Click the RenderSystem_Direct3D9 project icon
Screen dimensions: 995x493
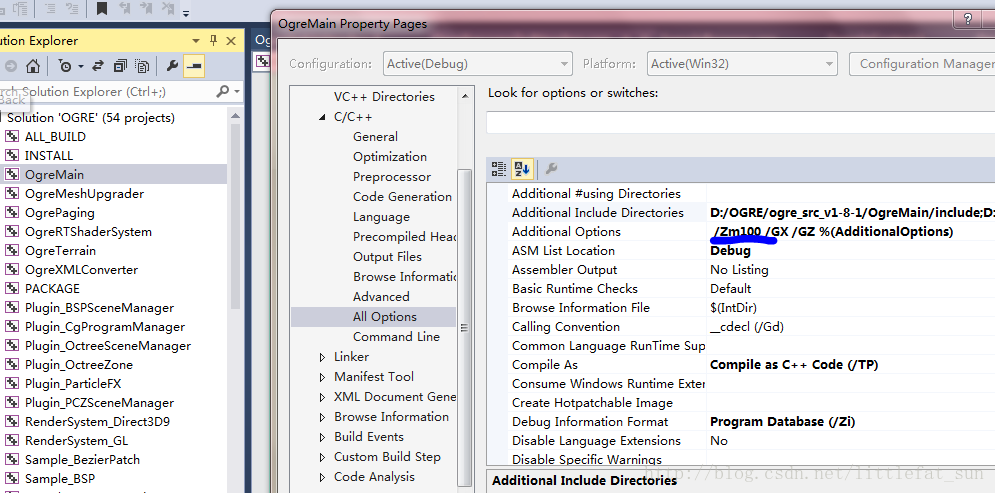pos(12,422)
